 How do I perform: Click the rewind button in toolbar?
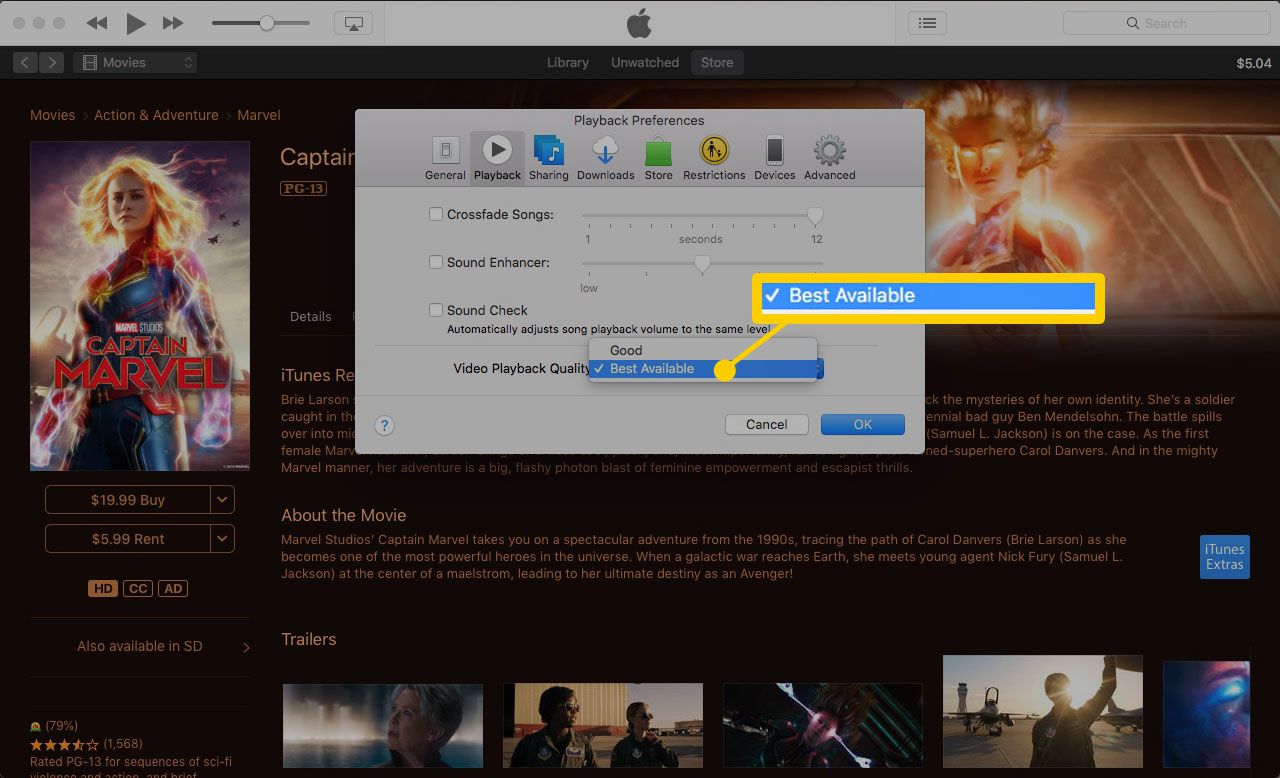tap(97, 23)
